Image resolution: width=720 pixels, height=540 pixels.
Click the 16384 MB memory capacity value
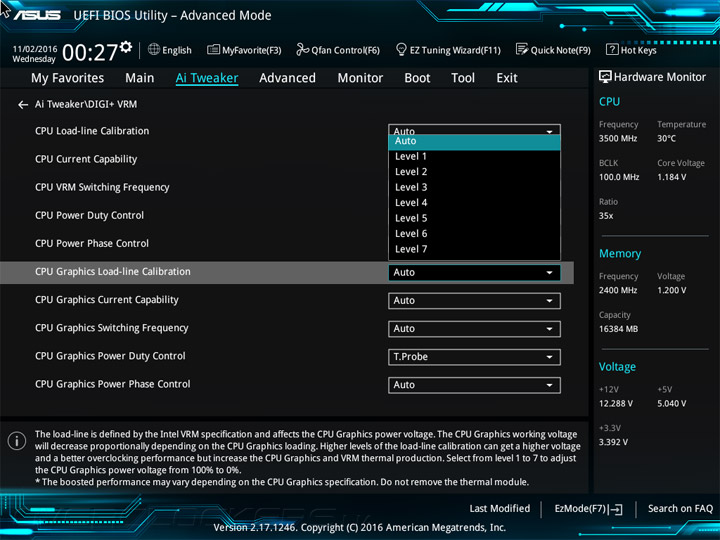[618, 329]
